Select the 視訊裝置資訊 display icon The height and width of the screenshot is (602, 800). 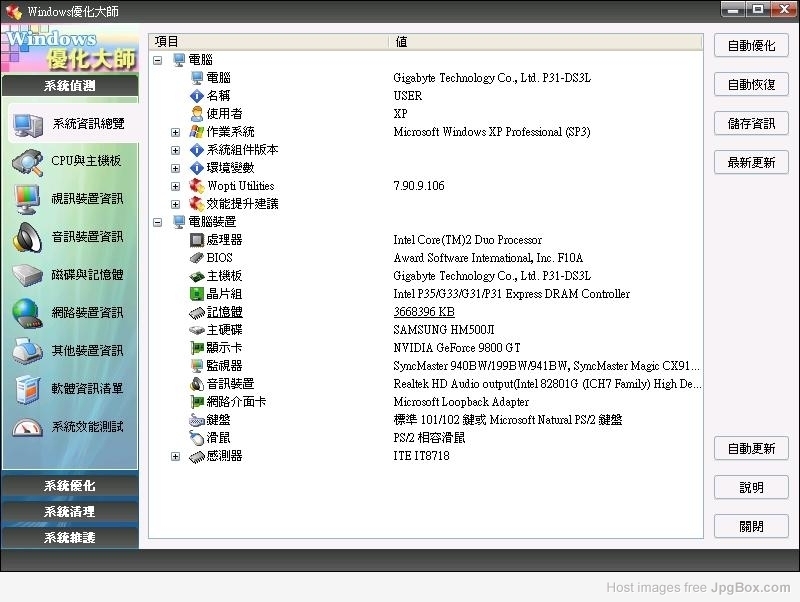(27, 199)
